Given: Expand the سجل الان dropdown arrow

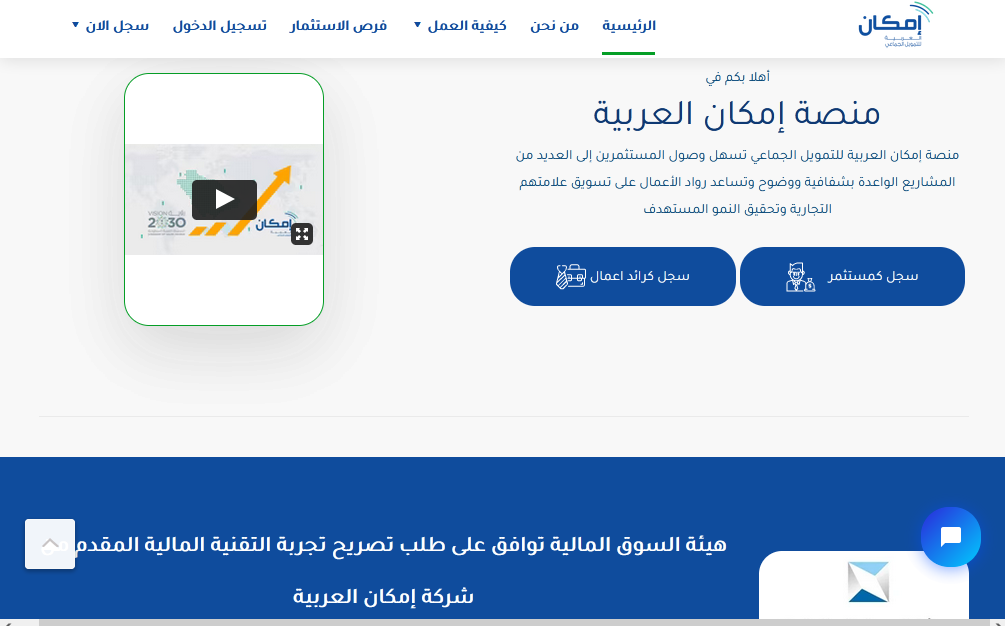Looking at the screenshot, I should click(76, 25).
